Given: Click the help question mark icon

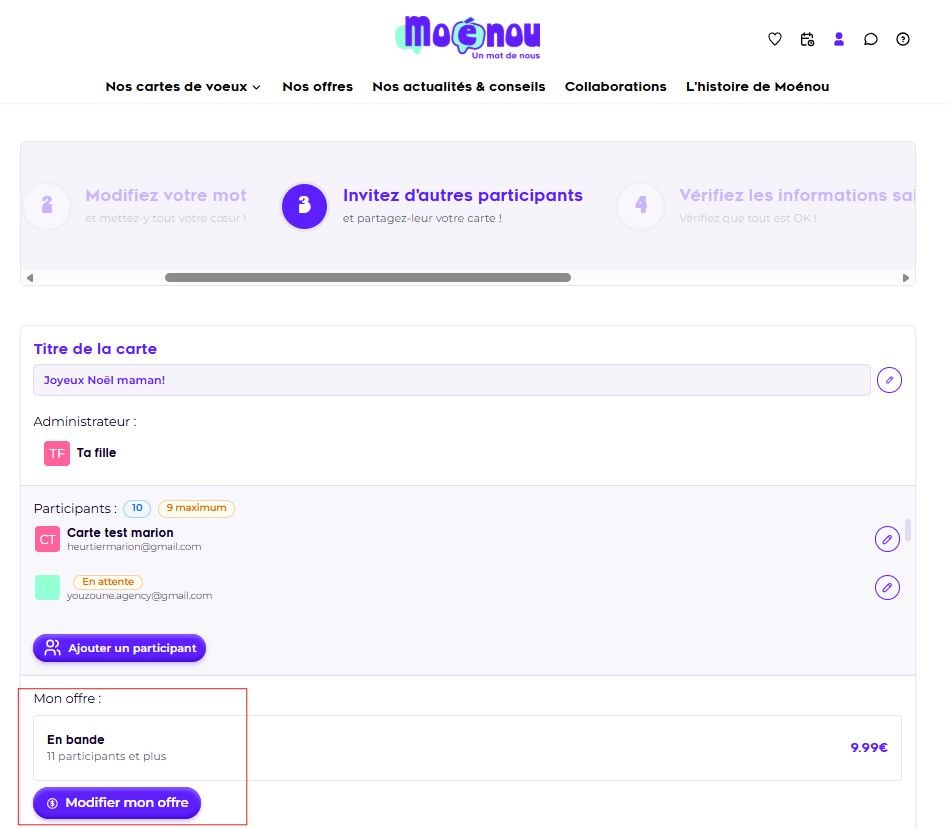Looking at the screenshot, I should pyautogui.click(x=903, y=39).
